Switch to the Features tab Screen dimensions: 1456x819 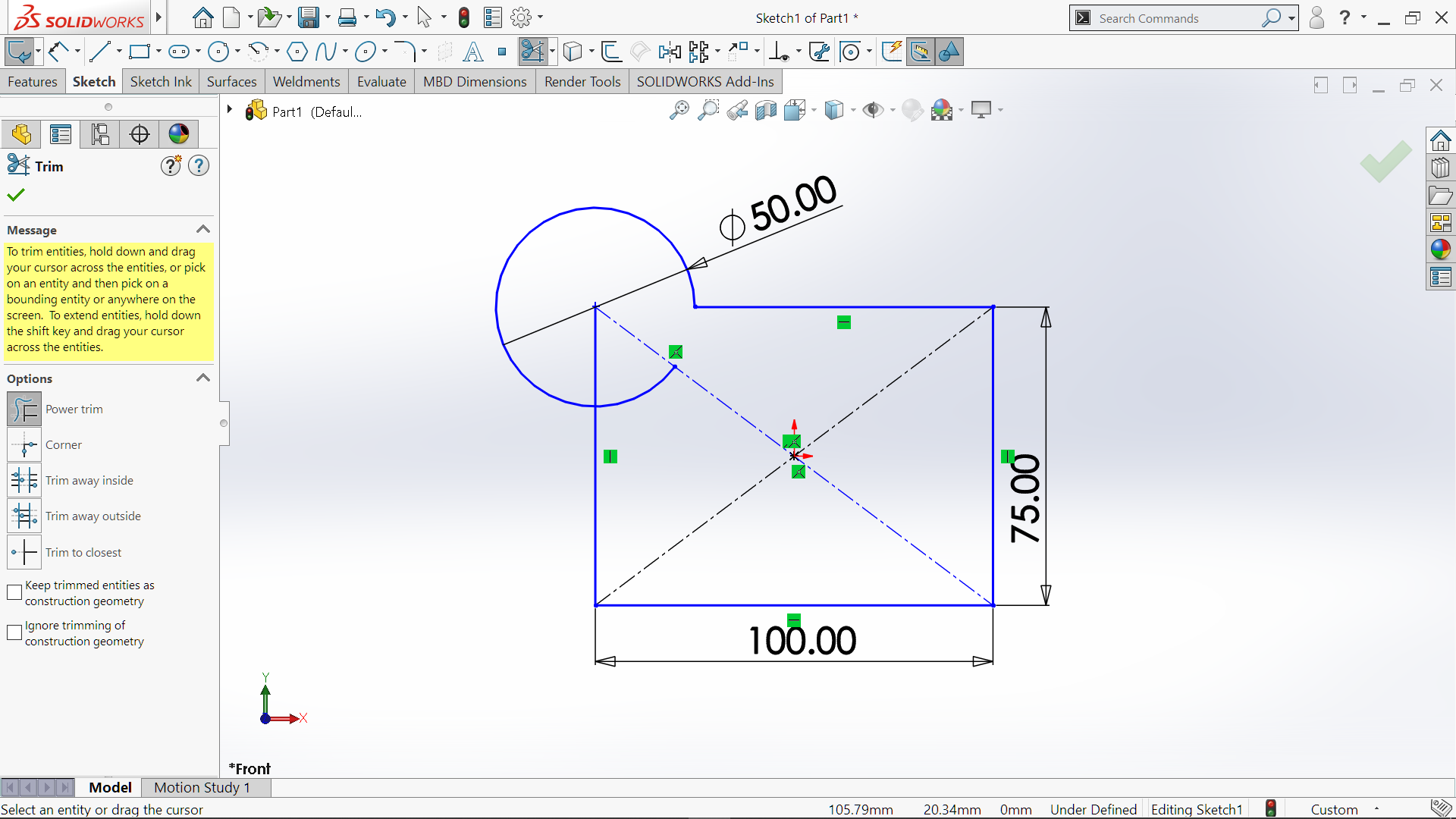click(x=33, y=82)
